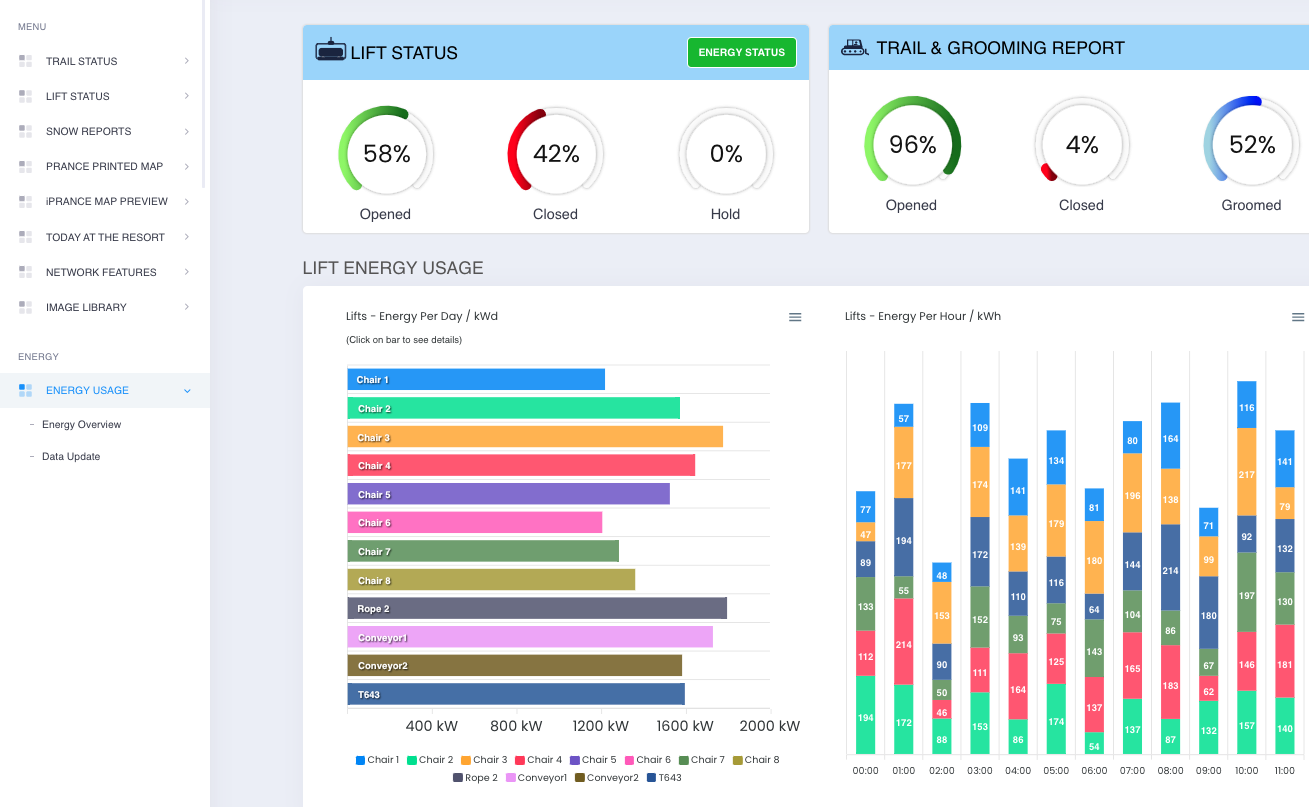Click the Trail Status grid icon
Screen dimensions: 1309x807
pyautogui.click(x=25, y=61)
